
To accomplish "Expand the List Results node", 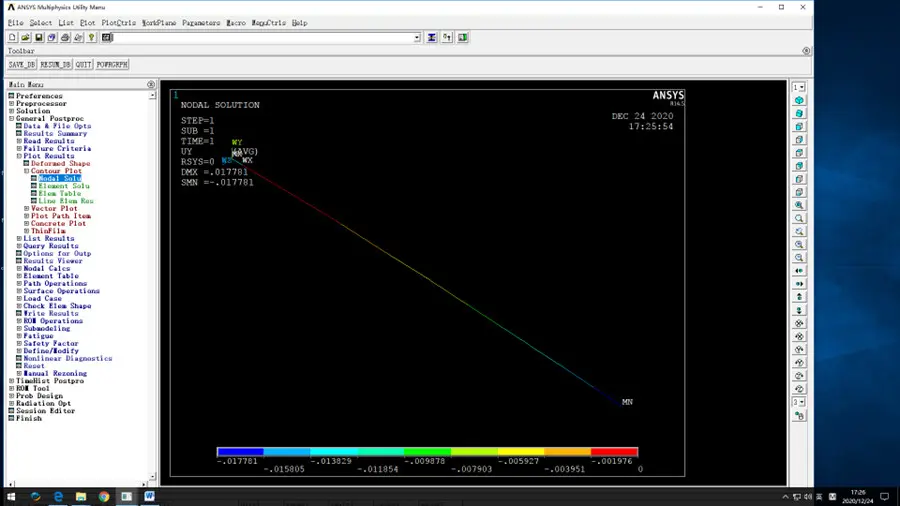I will pyautogui.click(x=19, y=239).
